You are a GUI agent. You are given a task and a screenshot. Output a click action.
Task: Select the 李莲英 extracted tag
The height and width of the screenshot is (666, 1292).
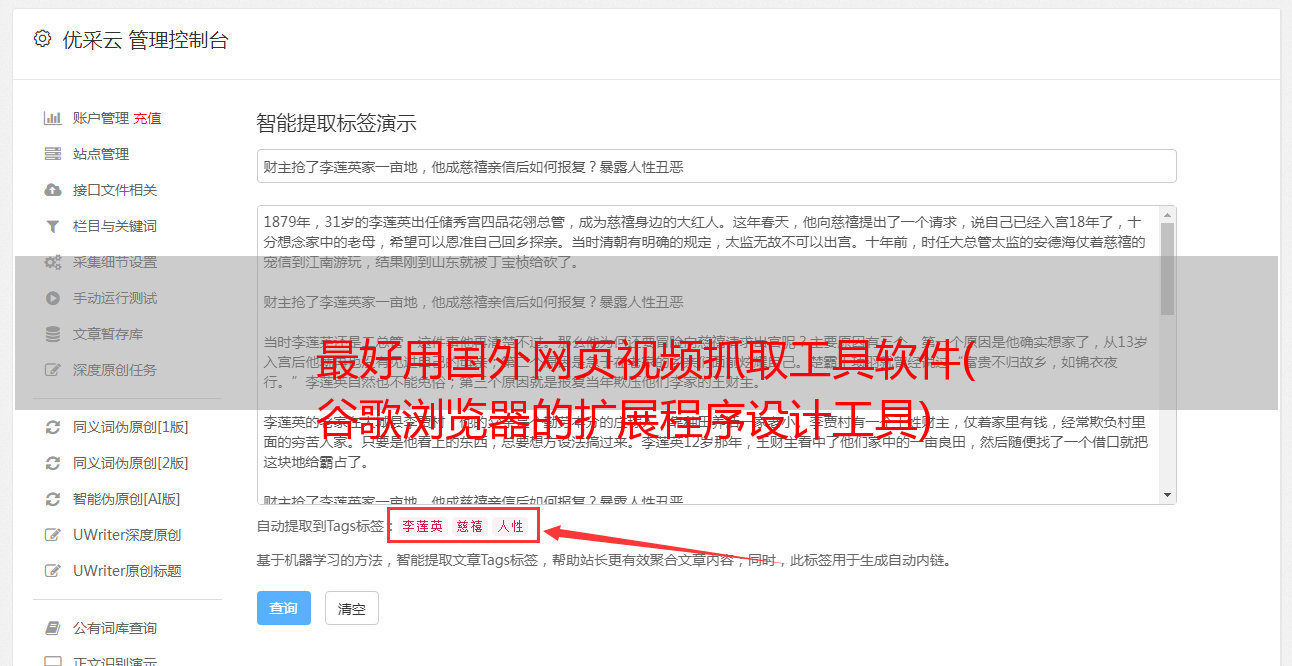click(x=423, y=526)
